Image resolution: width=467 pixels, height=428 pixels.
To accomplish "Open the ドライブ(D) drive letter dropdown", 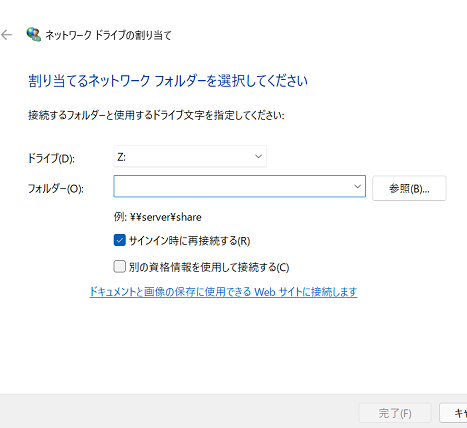I will click(190, 156).
